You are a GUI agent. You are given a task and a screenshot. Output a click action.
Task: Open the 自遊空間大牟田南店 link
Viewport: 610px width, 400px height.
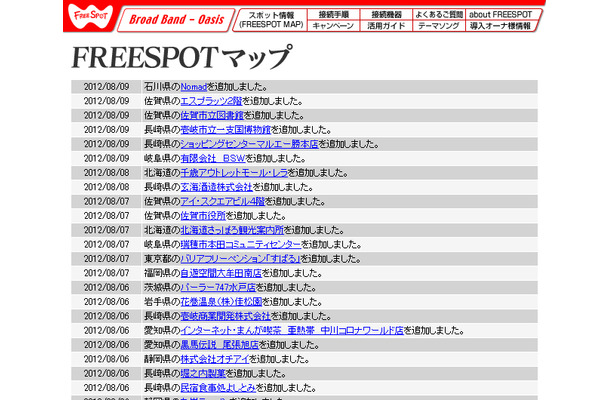pos(221,273)
